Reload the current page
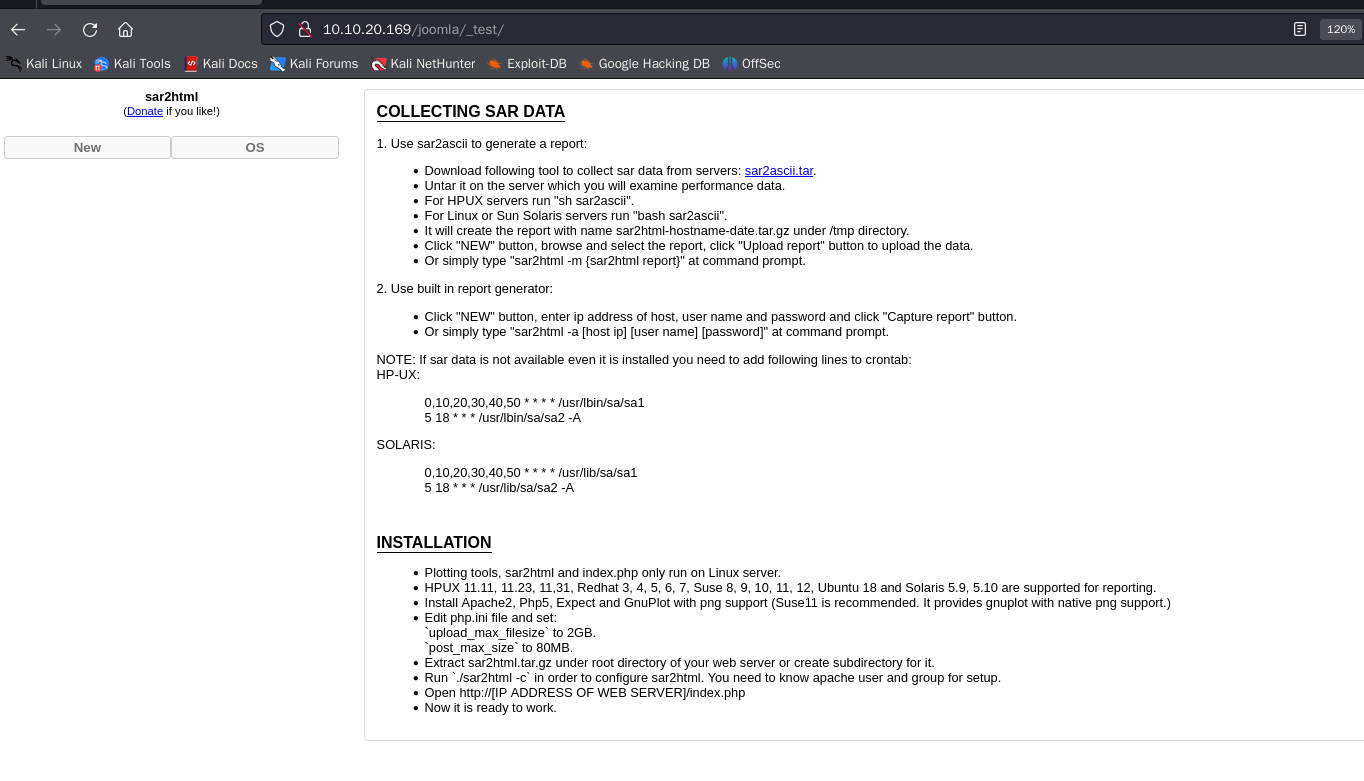 (90, 29)
